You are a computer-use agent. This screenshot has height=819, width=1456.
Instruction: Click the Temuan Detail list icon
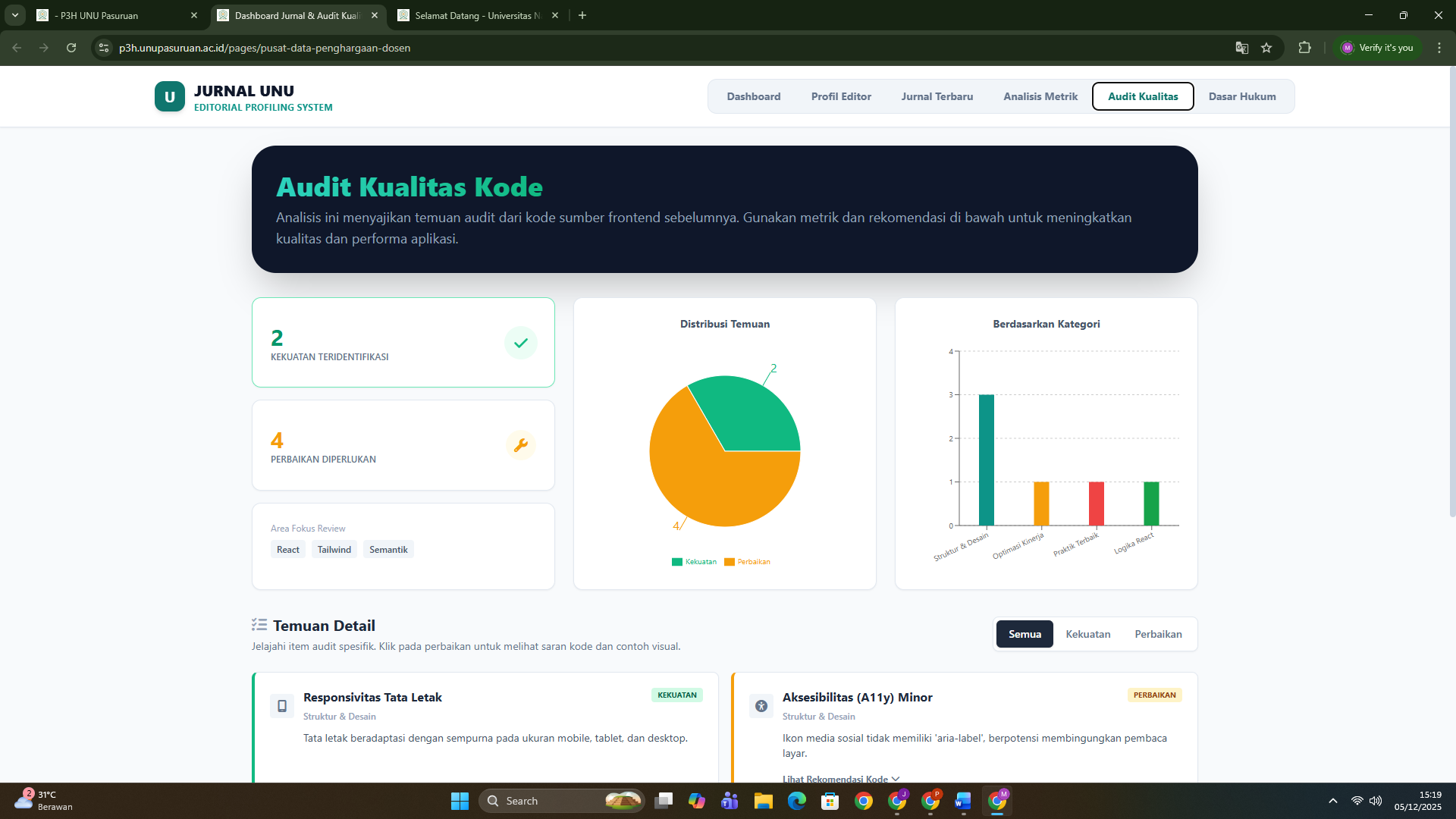coord(259,625)
